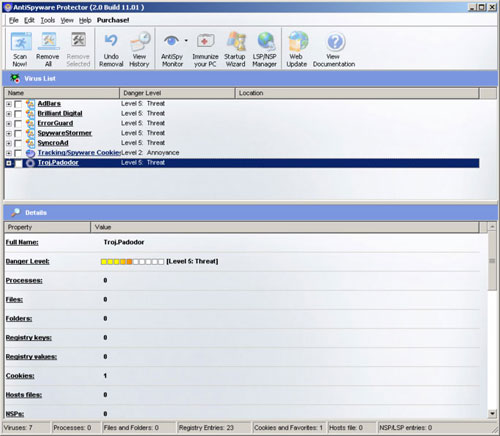Click the Brilliant Digital name link

(x=60, y=113)
